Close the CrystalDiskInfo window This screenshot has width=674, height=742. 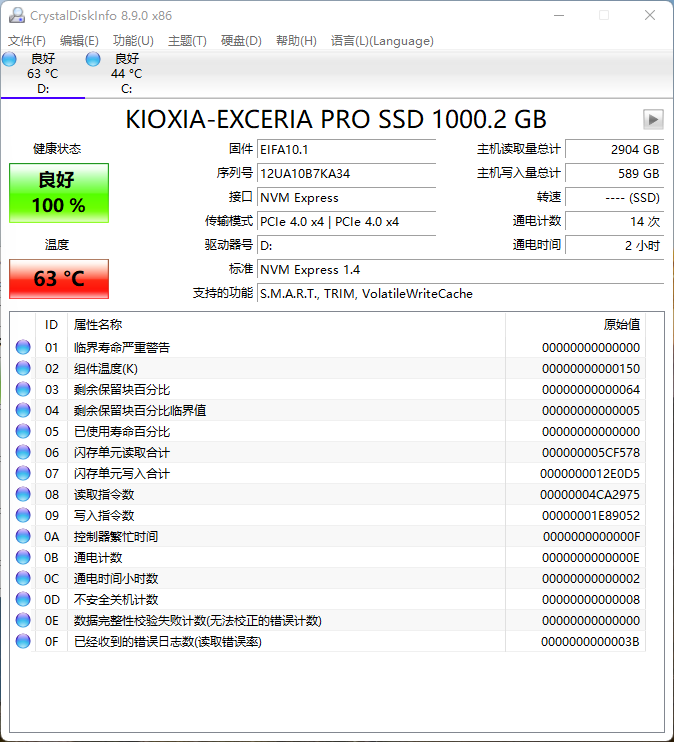point(650,15)
